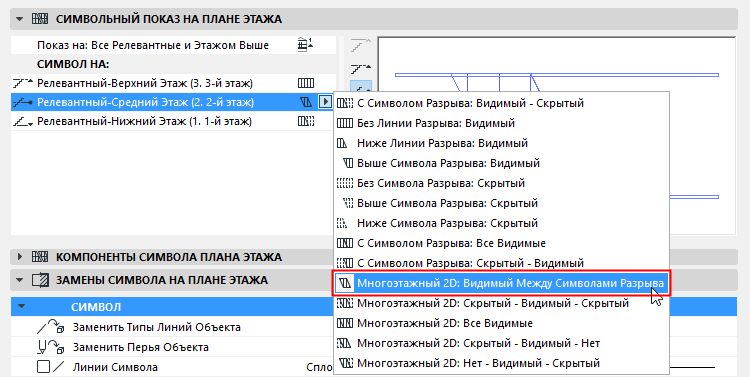
Task: Choose Без Символа Разрыва: Скрытый
Action: coord(501,183)
